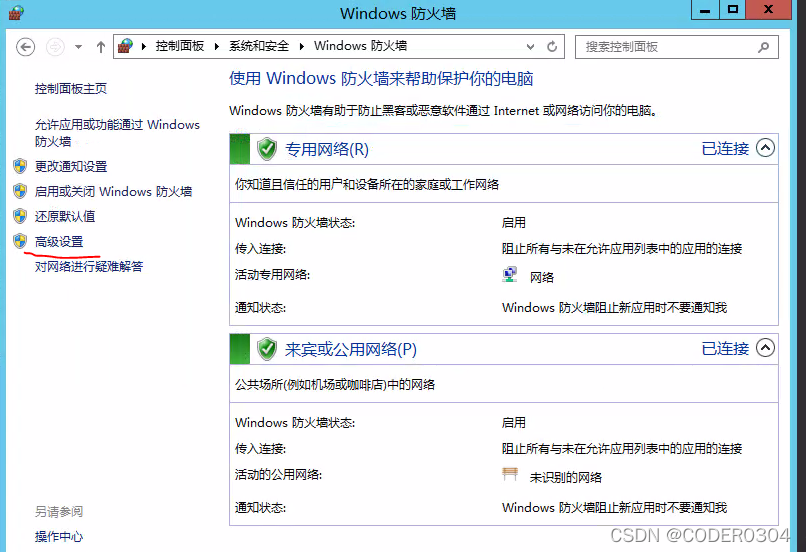Click the network computer icon beside 网络
This screenshot has width=806, height=552.
coord(509,275)
